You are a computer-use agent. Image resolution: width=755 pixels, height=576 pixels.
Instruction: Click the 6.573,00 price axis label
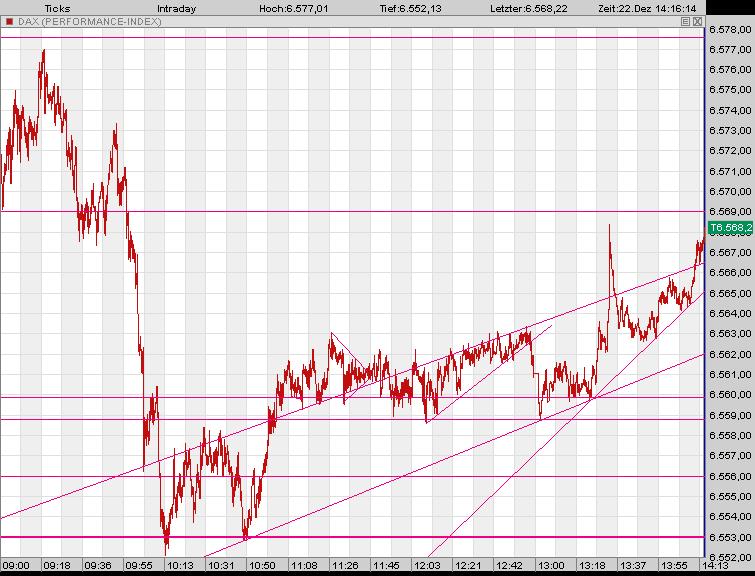731,131
